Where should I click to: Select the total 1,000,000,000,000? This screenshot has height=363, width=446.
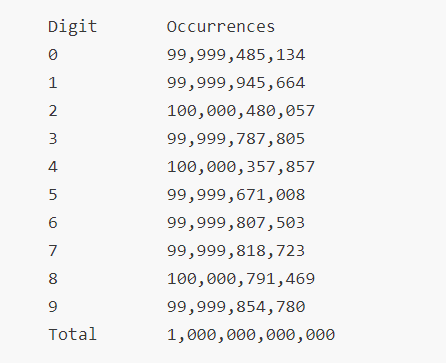pos(251,335)
